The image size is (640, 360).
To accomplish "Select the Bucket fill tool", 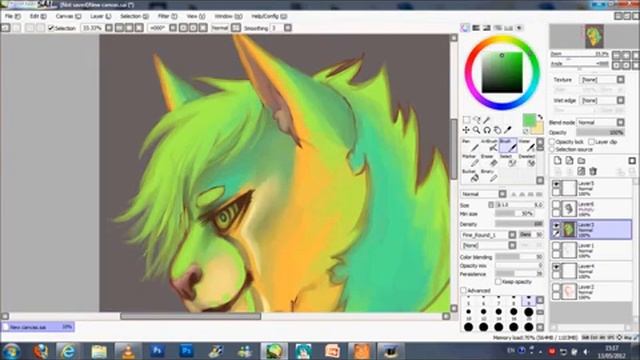I will (471, 176).
